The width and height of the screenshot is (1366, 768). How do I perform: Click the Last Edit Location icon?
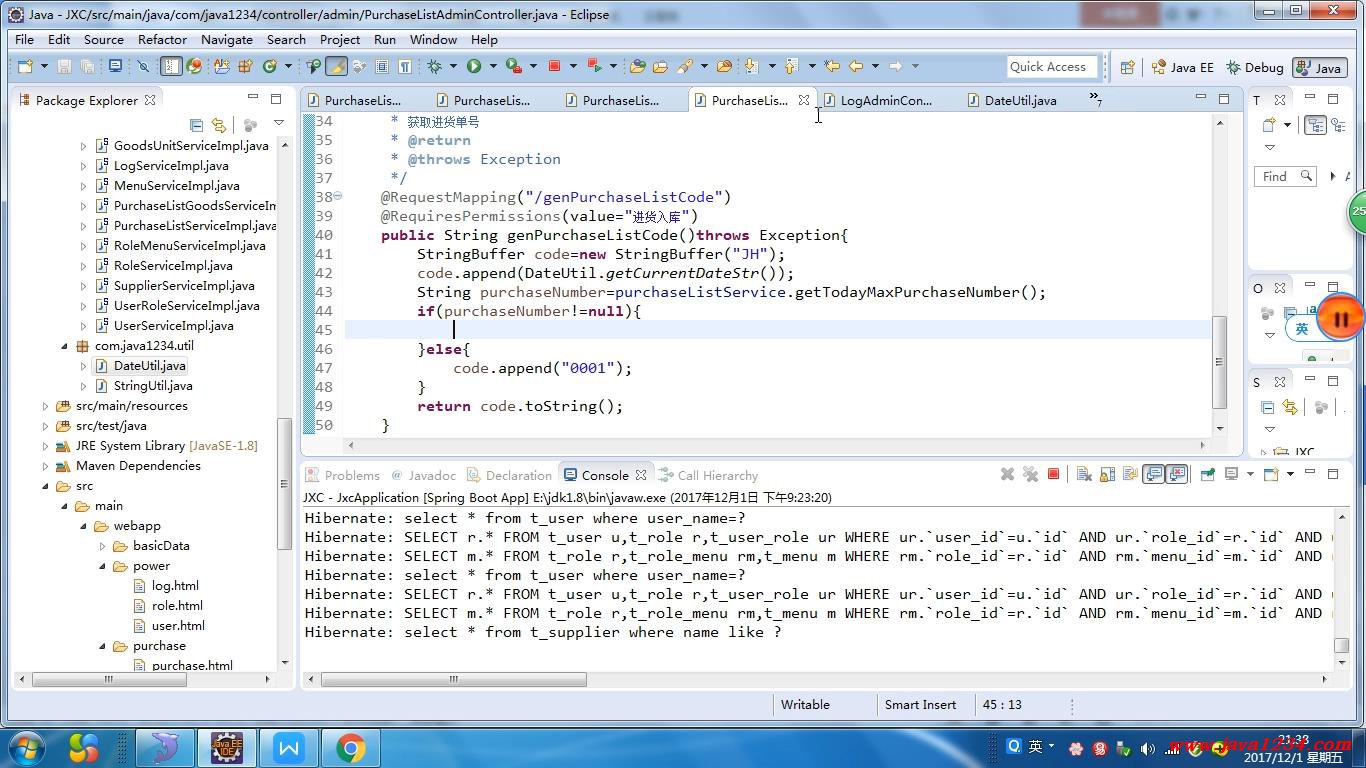point(832,66)
